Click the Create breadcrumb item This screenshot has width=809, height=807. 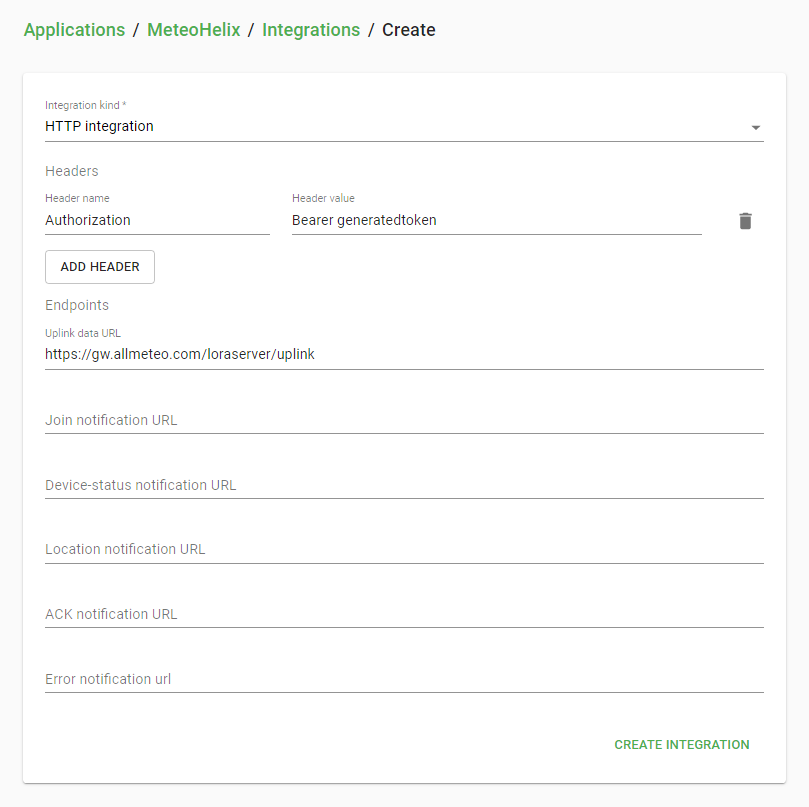pos(409,30)
